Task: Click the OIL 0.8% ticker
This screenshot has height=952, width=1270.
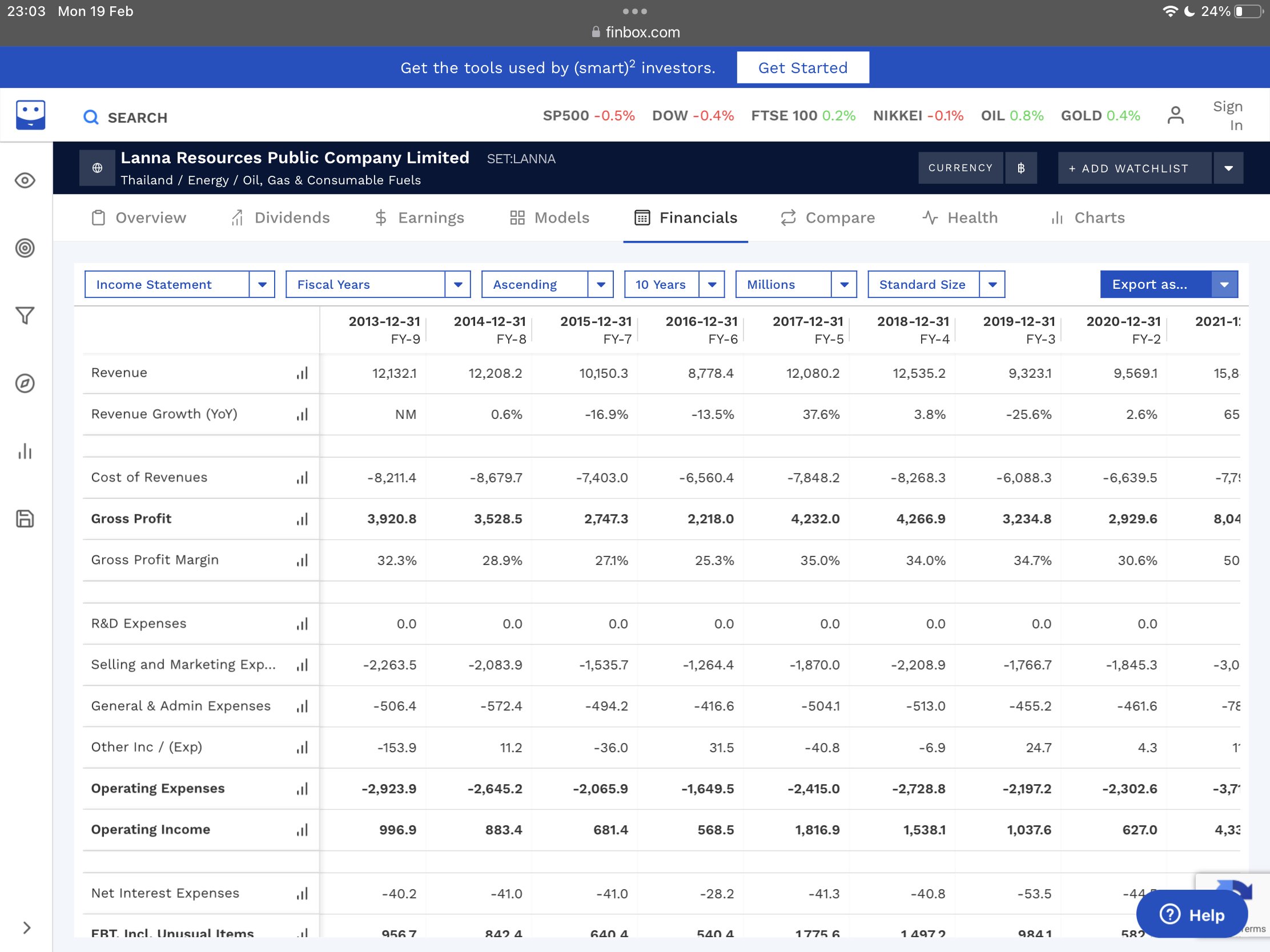Action: pyautogui.click(x=1012, y=115)
